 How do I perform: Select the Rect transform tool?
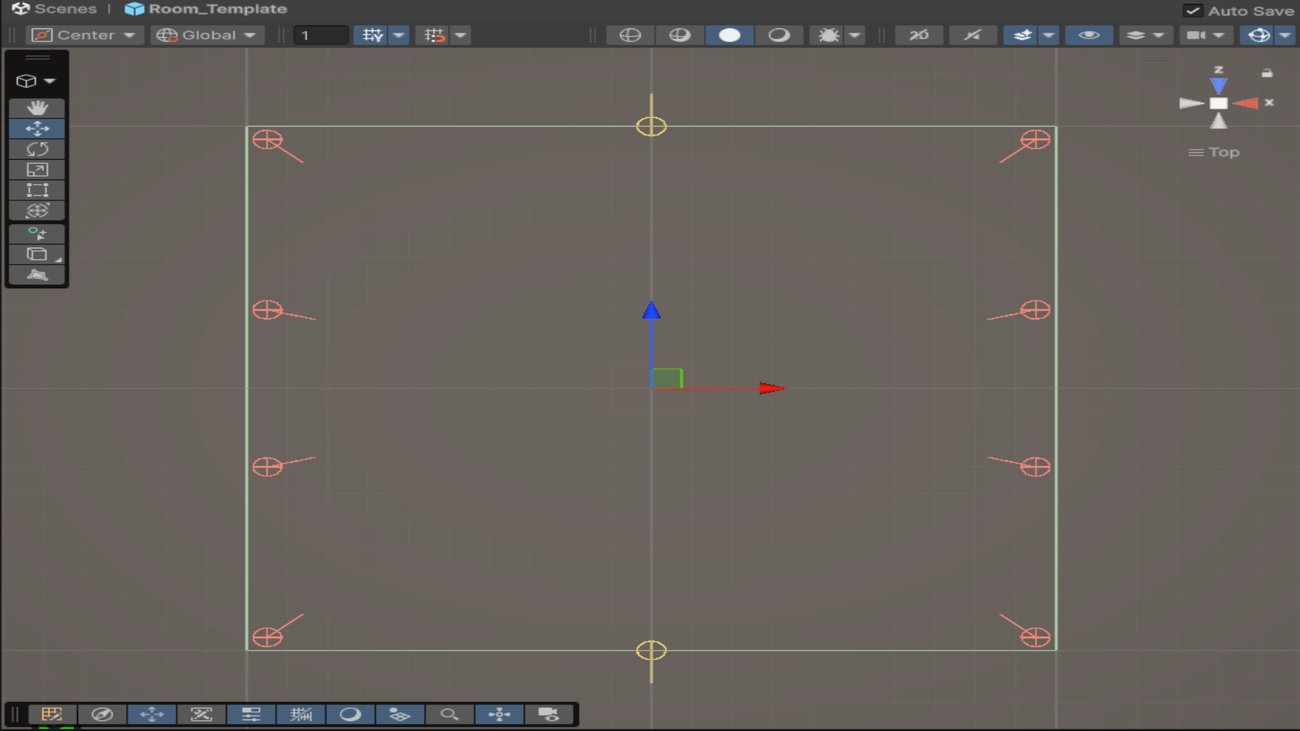point(37,190)
